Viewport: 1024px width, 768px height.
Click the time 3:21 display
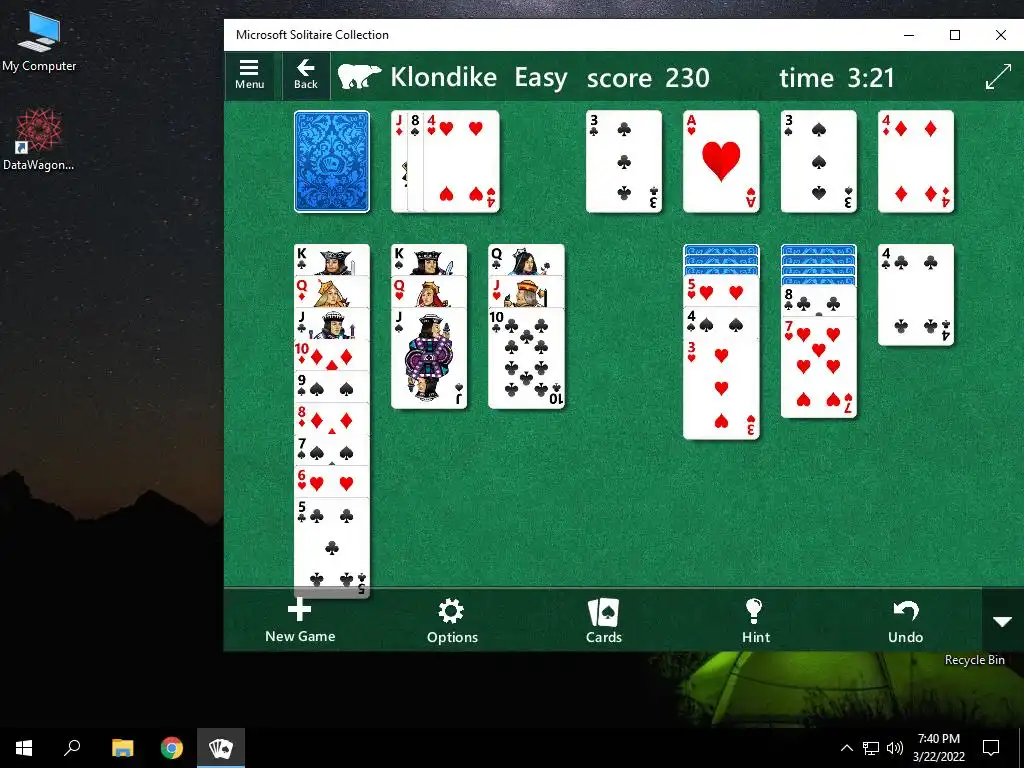coord(837,78)
